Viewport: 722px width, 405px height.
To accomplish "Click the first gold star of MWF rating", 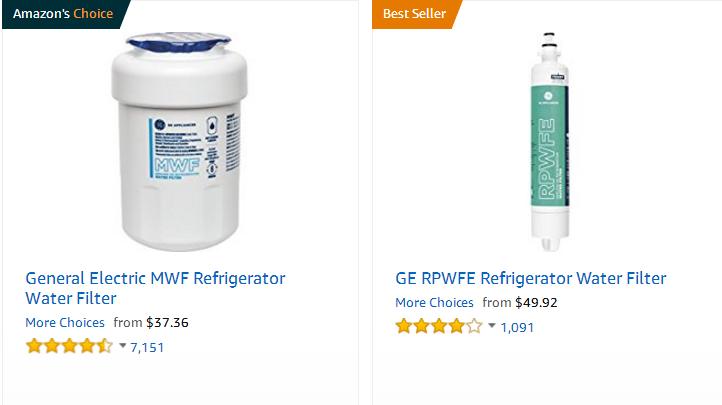I will tap(34, 346).
